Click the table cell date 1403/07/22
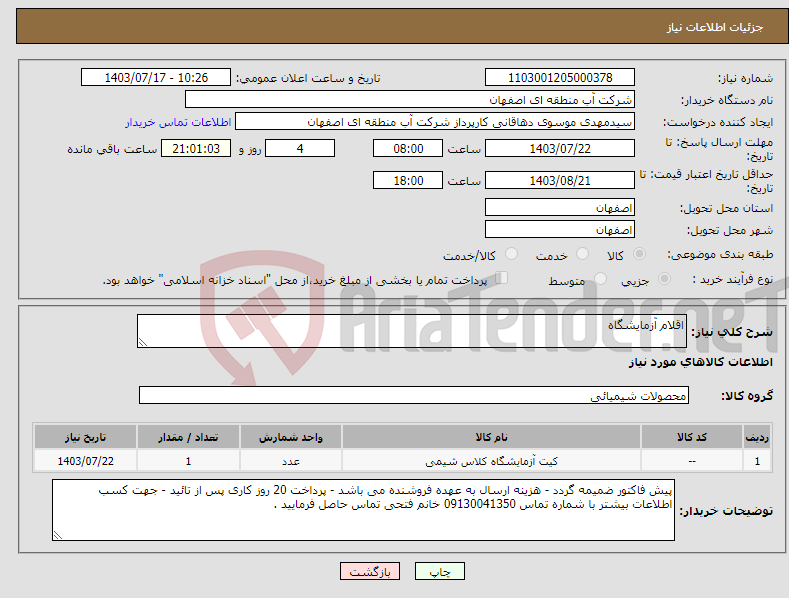Image resolution: width=789 pixels, height=598 pixels. [85, 461]
